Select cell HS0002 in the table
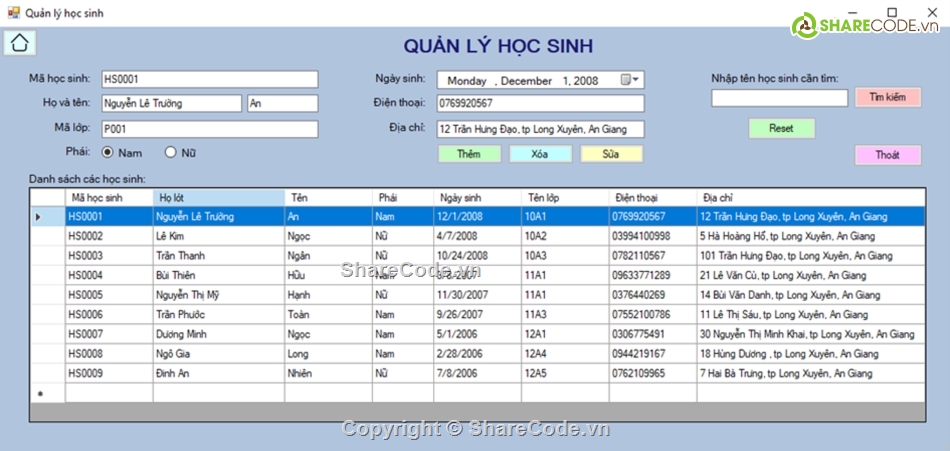This screenshot has height=451, width=950. click(x=109, y=236)
